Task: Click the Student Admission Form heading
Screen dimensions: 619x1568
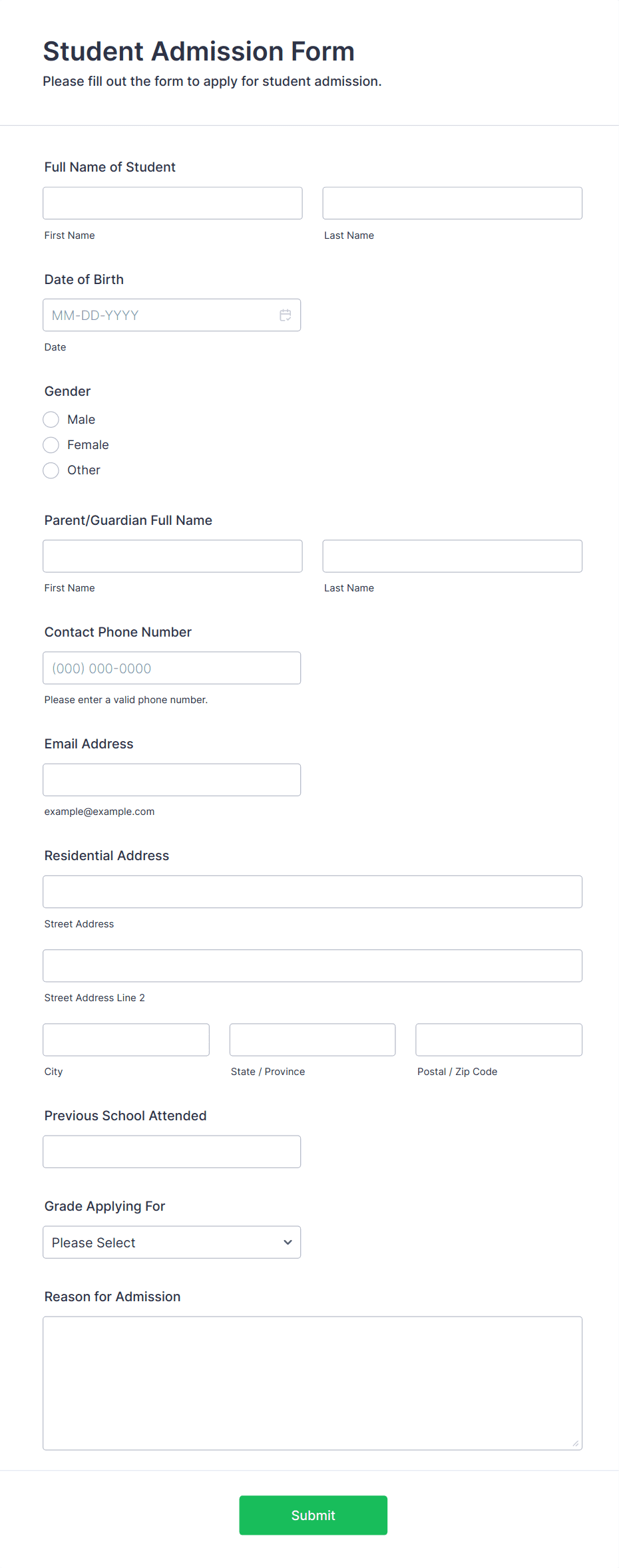Action: [198, 51]
